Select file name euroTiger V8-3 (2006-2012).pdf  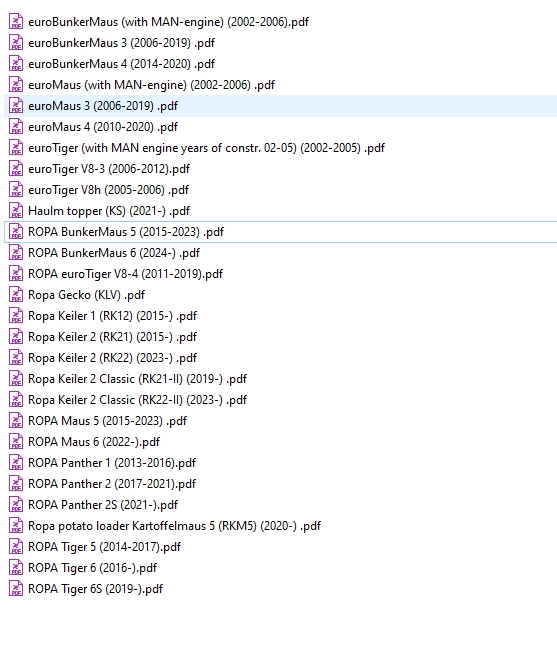[109, 169]
